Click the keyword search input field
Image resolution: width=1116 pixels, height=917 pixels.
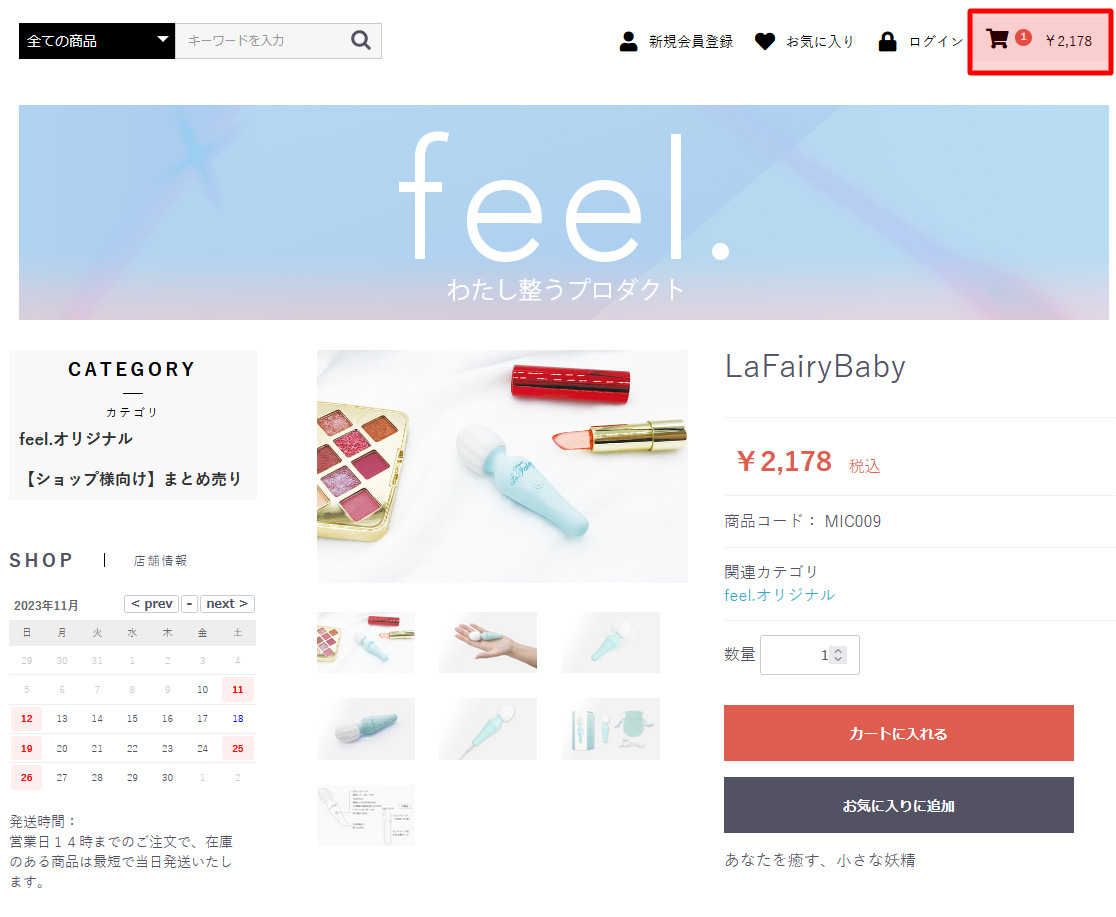point(262,41)
